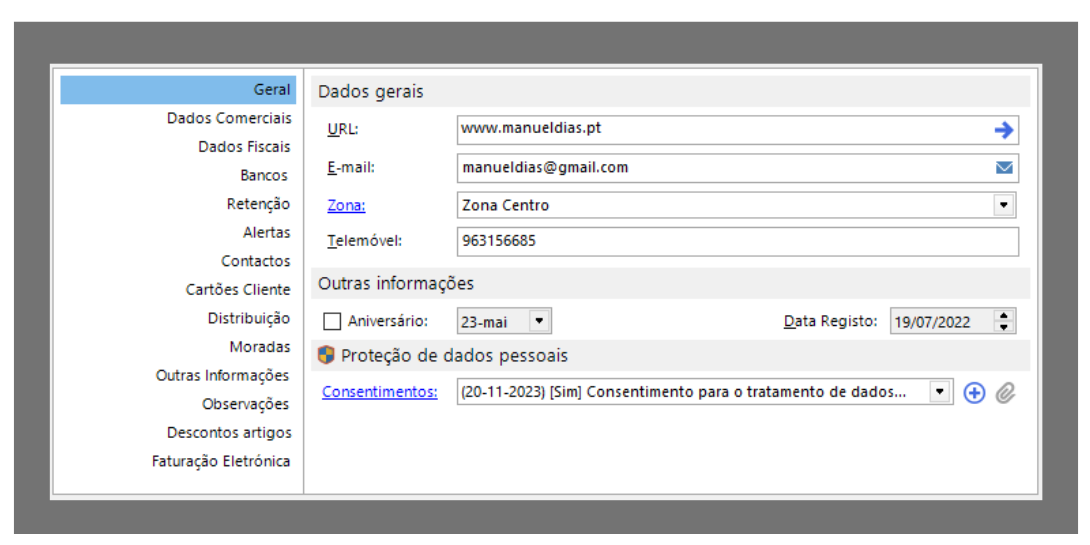Increase the Data Registo with up arrow
The image size is (1090, 545).
[x=1004, y=316]
